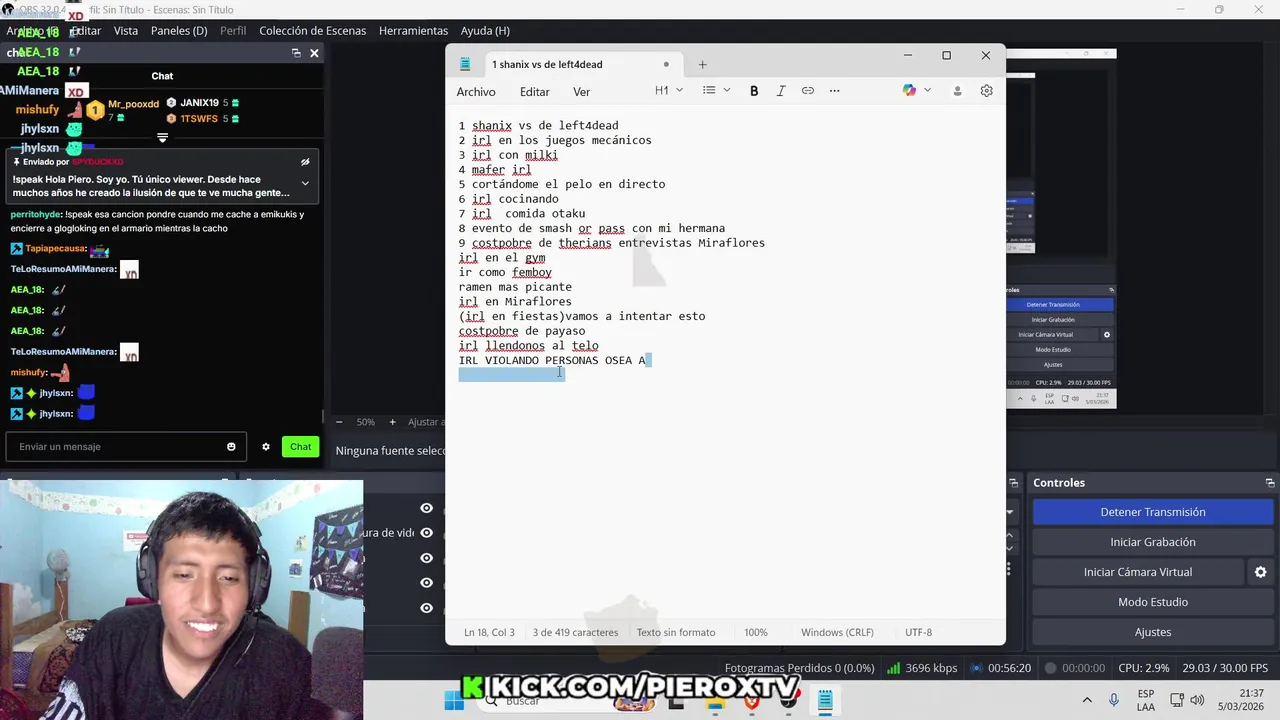
Task: Click Iniciar Grabación button
Action: [1152, 542]
